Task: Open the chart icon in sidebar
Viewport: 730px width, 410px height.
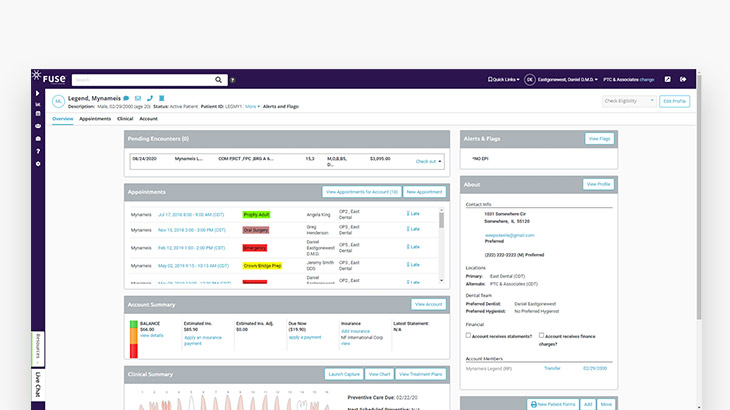Action: point(38,104)
